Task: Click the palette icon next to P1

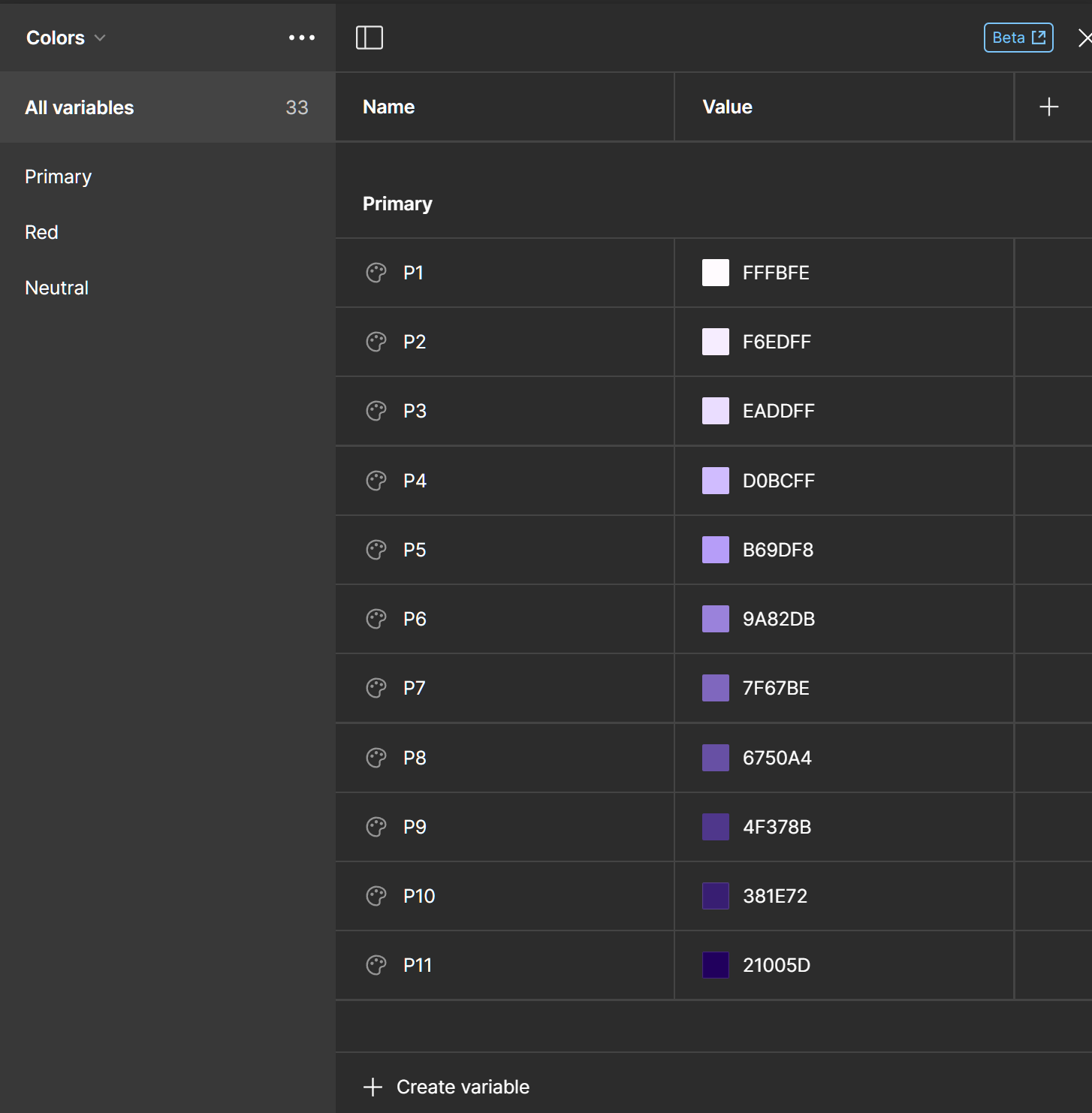Action: click(x=376, y=273)
